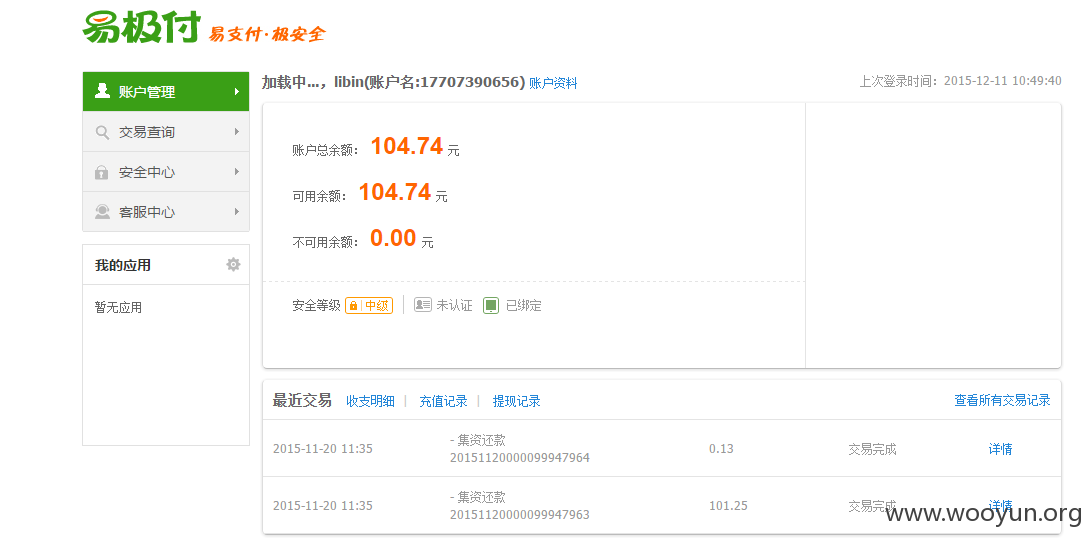Click the 未认证 status text
Viewport: 1091px width, 542px height.
[x=454, y=305]
